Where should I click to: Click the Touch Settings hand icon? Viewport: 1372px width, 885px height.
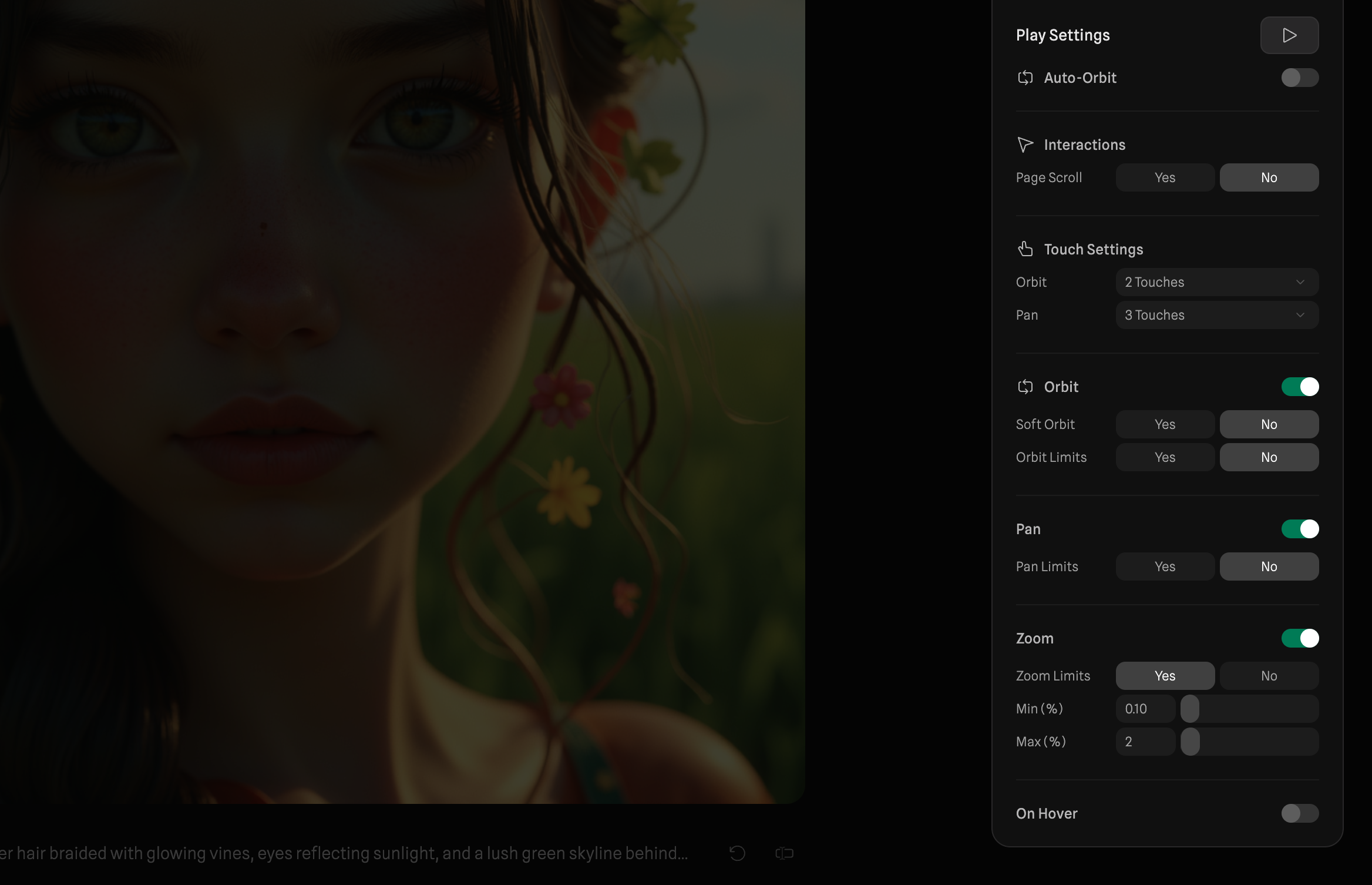click(x=1025, y=249)
